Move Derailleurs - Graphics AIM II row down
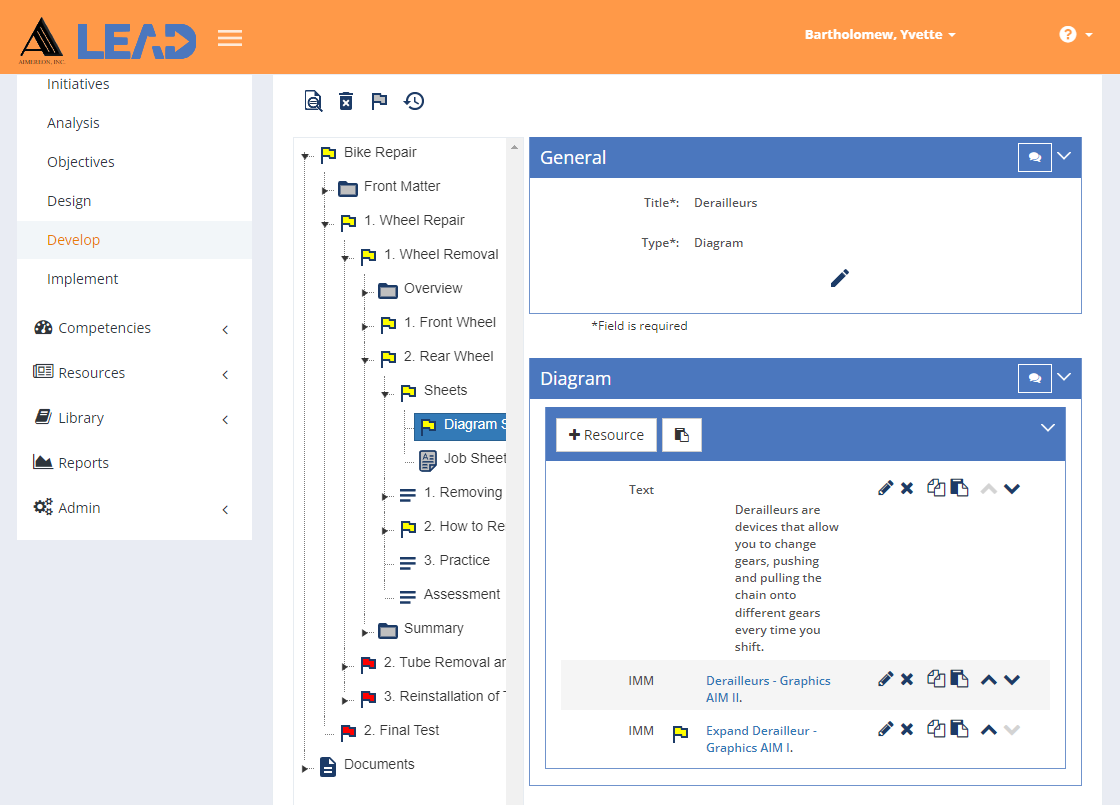Image resolution: width=1120 pixels, height=805 pixels. coord(1011,680)
